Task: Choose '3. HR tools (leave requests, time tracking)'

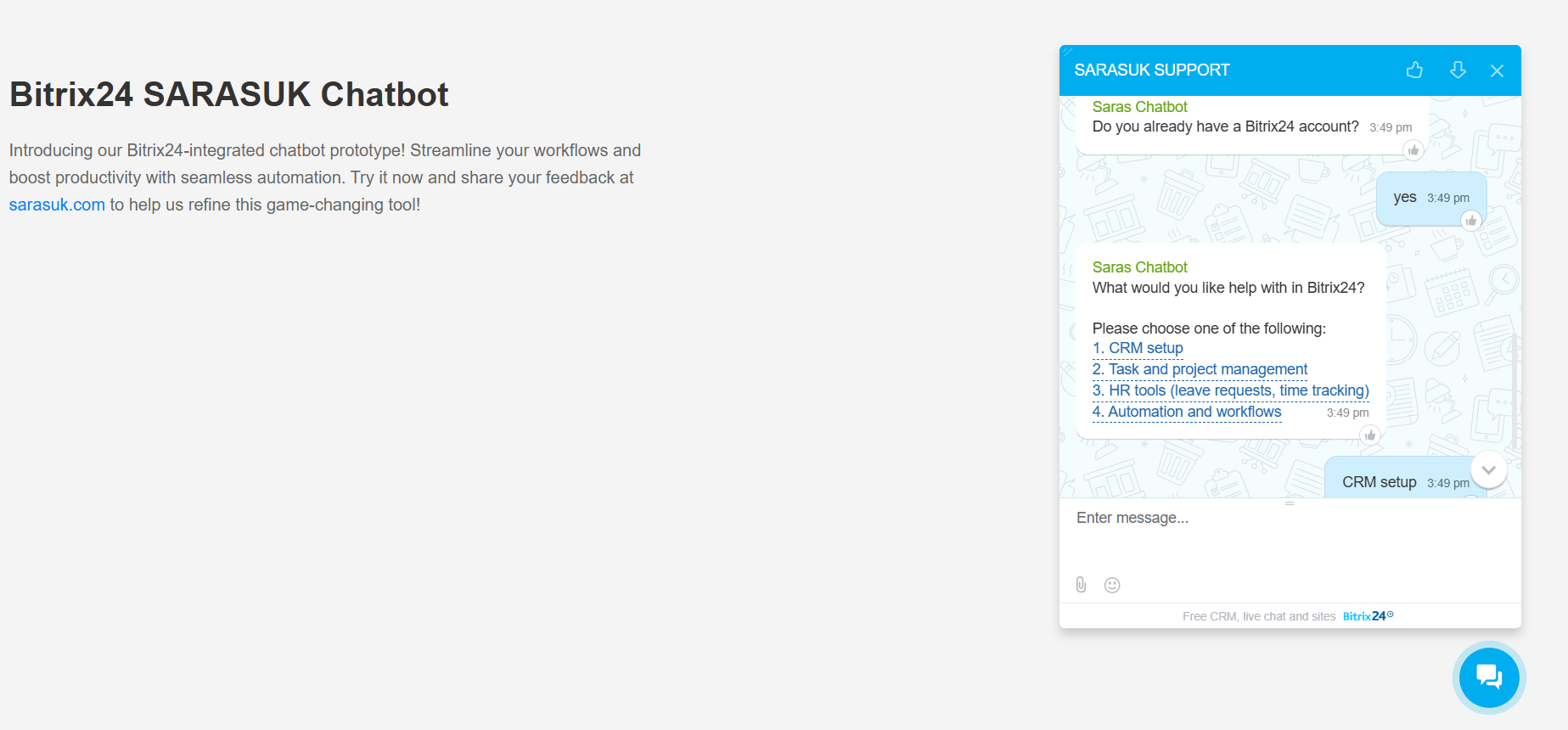Action: (x=1231, y=390)
